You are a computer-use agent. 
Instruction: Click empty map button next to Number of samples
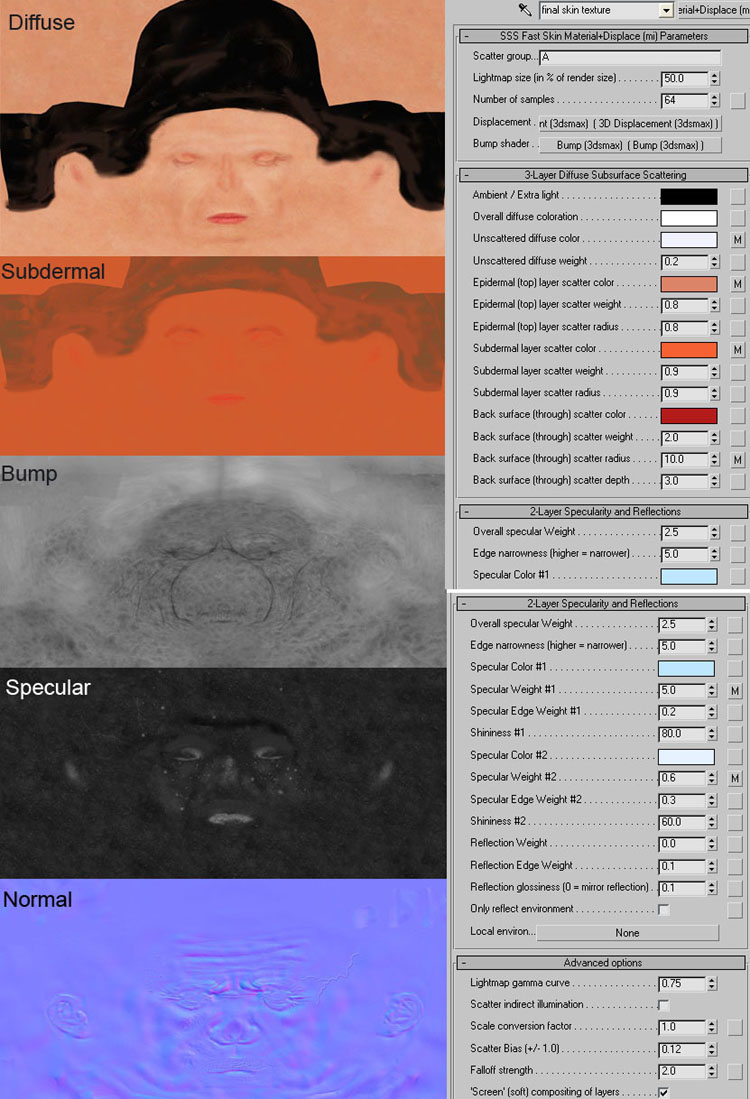(737, 100)
